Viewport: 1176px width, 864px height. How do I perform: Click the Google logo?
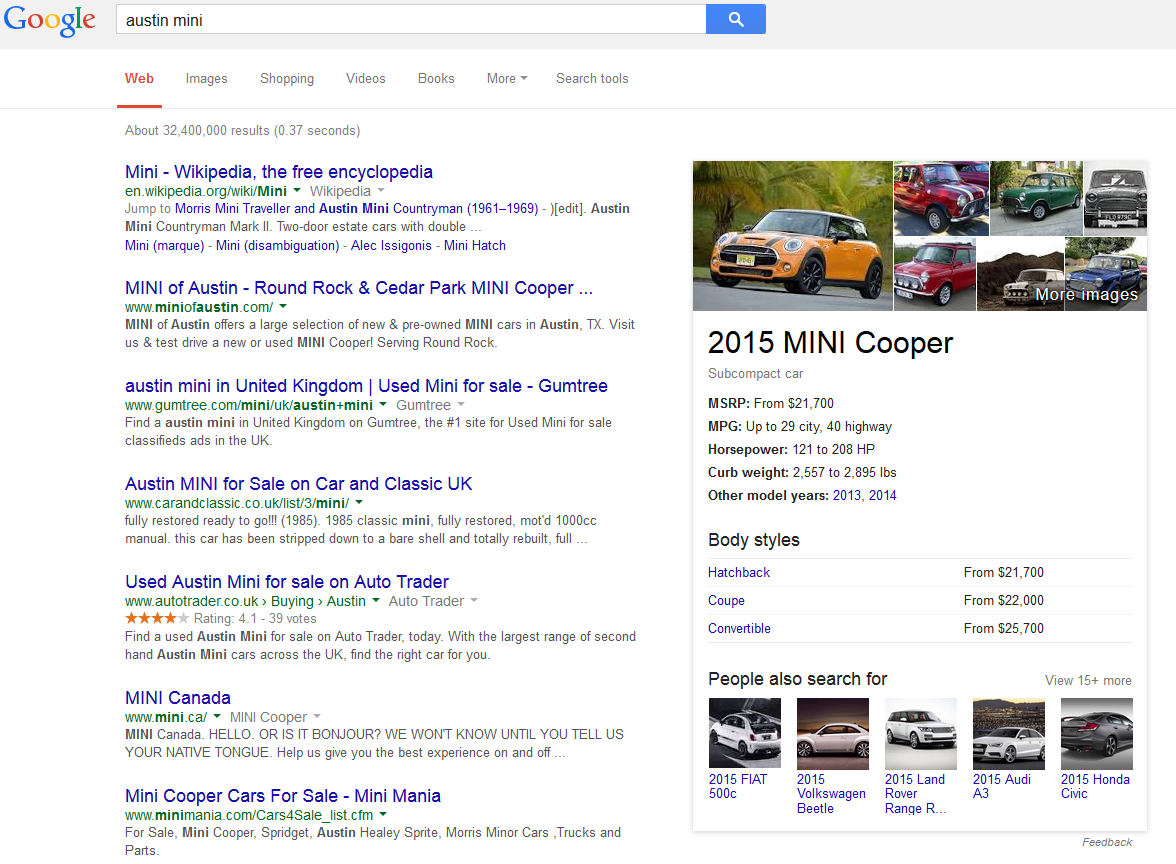coord(50,20)
